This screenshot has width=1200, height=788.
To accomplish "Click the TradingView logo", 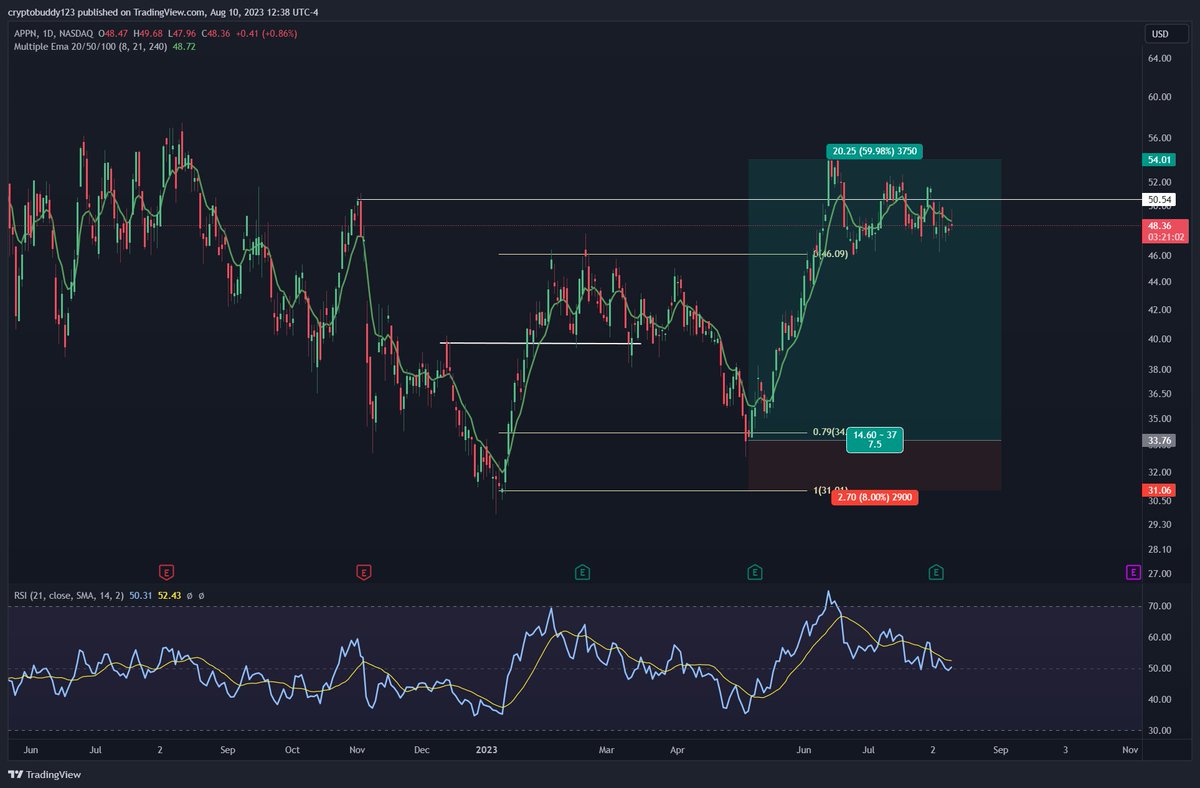I will (x=44, y=774).
